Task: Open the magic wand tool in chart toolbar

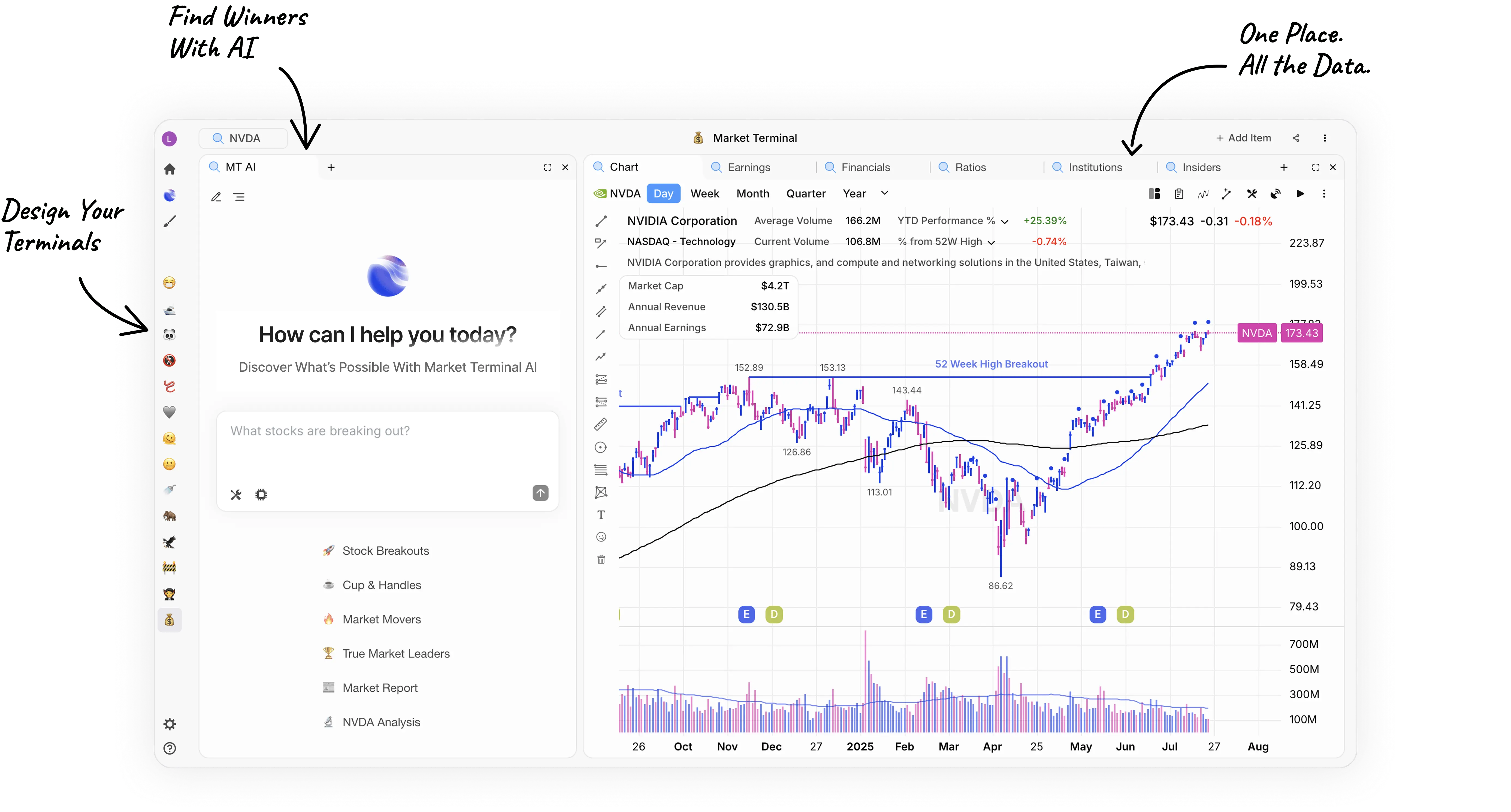Action: coord(1226,193)
